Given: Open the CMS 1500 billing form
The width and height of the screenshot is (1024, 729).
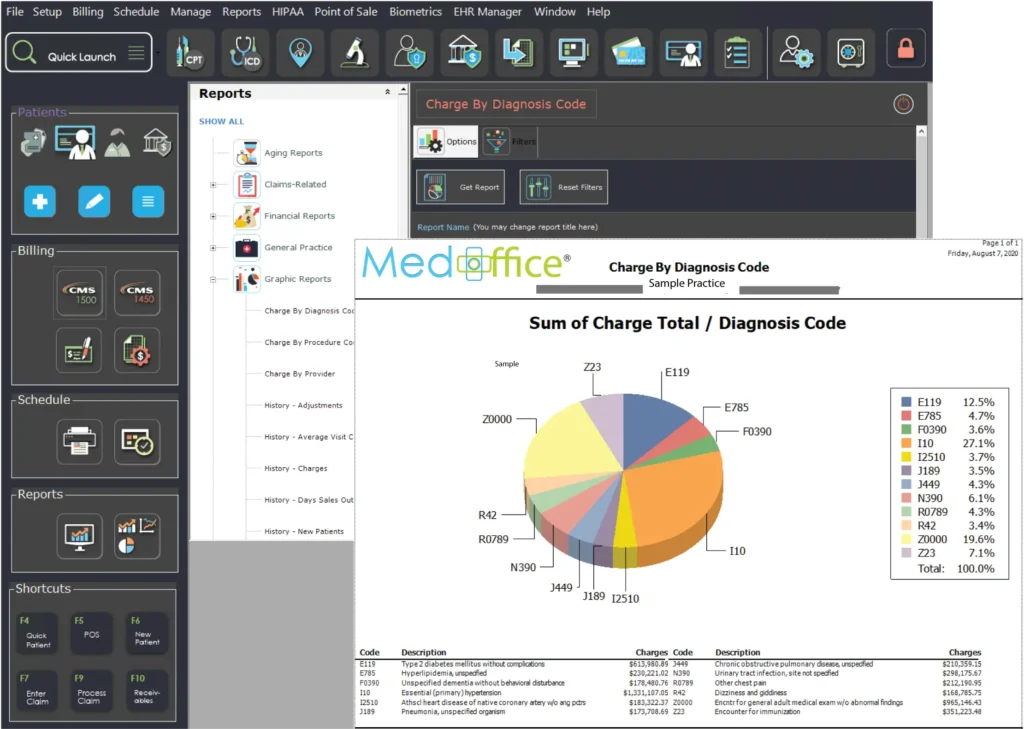Looking at the screenshot, I should click(78, 294).
